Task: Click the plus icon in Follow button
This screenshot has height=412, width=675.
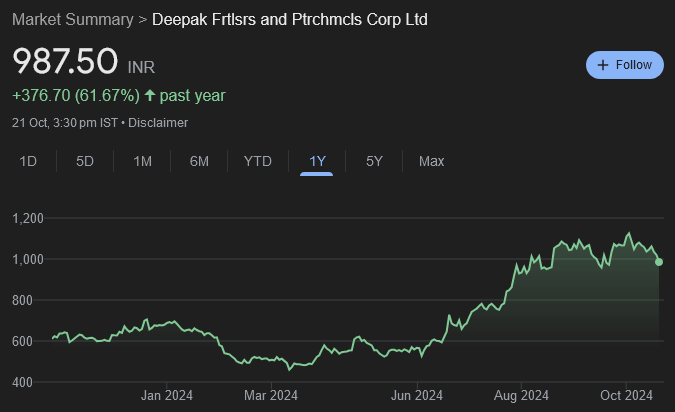Action: tap(603, 65)
